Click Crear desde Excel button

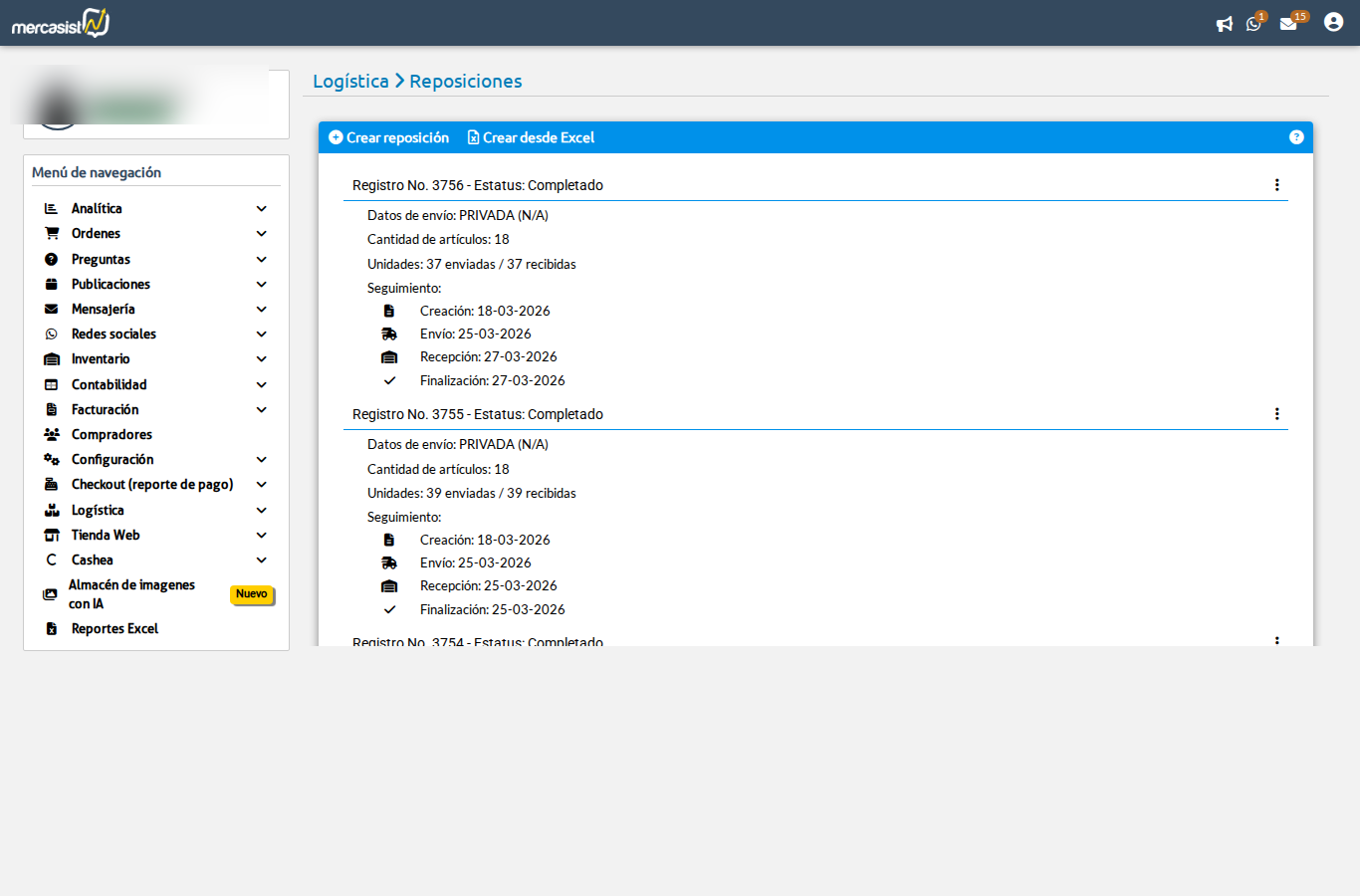531,137
